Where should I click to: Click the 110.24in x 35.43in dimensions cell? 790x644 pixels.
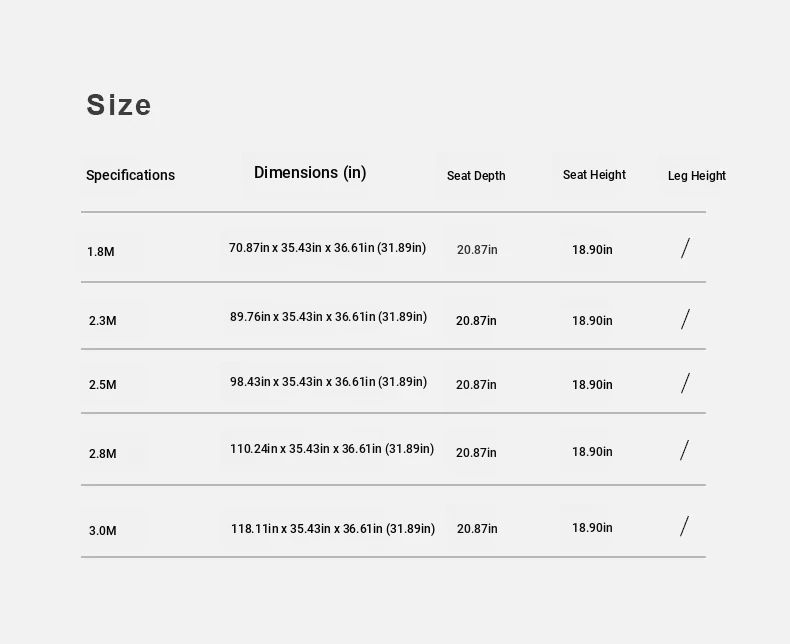pyautogui.click(x=332, y=449)
